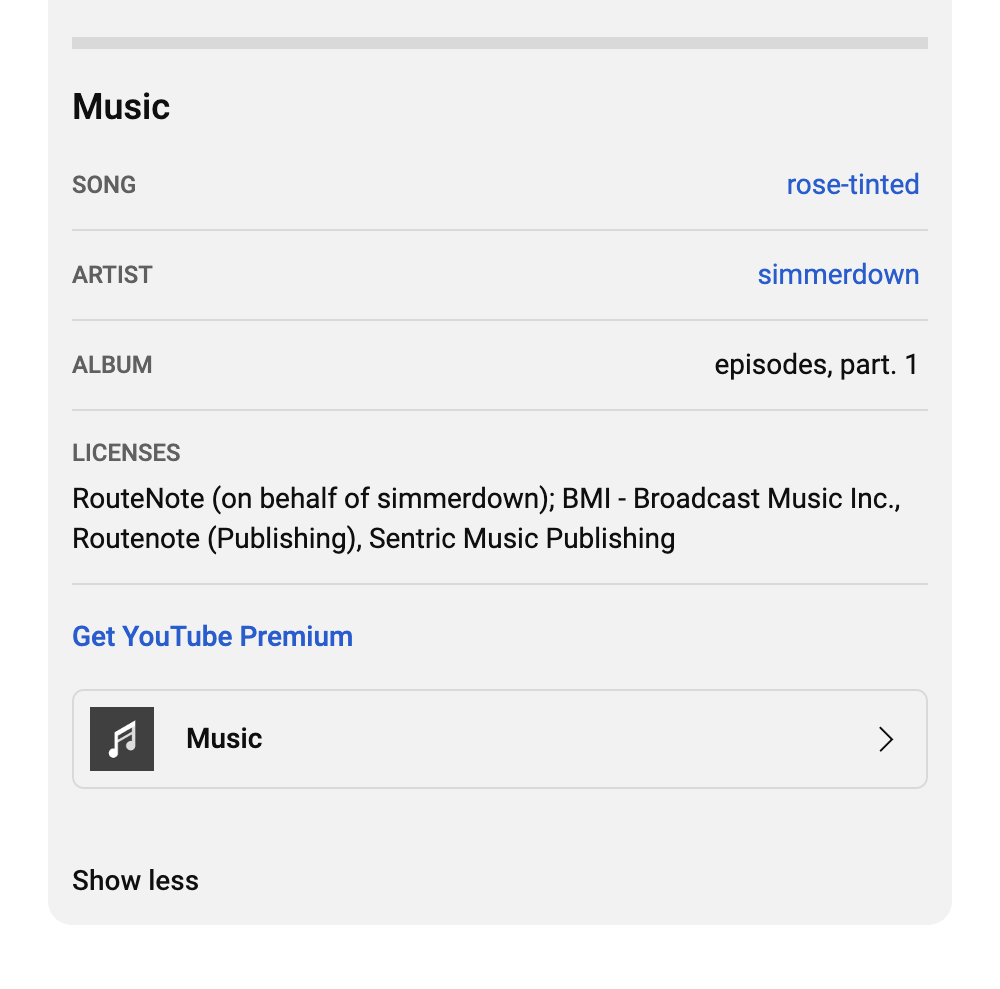Click the gray divider bar above Music
The width and height of the screenshot is (1000, 989).
[500, 43]
